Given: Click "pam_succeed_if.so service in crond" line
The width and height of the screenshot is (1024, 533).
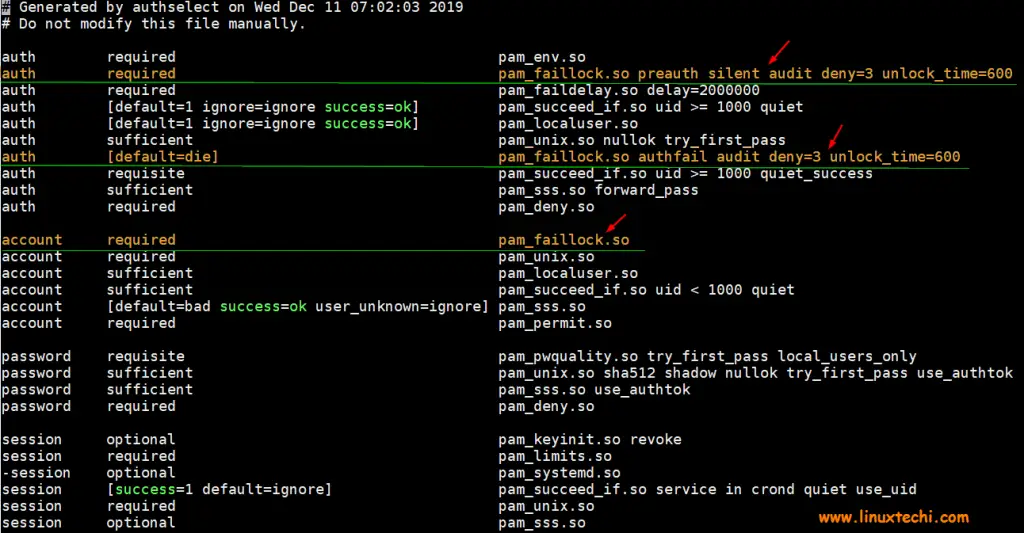Looking at the screenshot, I should (x=707, y=490).
